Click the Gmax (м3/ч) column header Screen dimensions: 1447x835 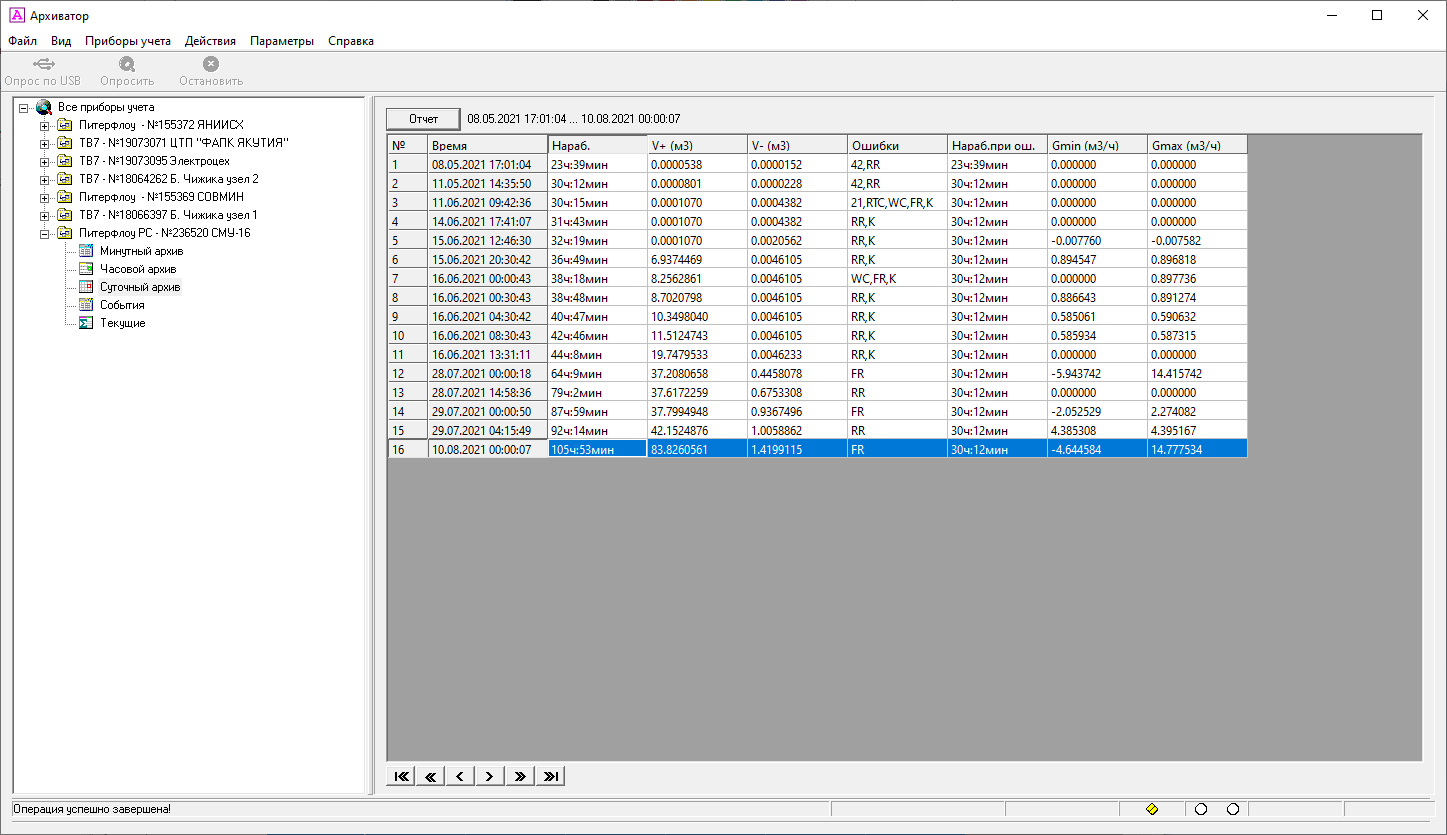(1198, 145)
